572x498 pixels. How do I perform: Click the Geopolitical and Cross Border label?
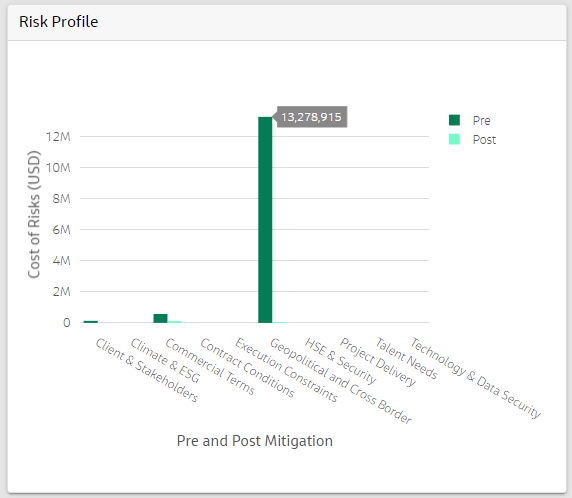click(341, 381)
